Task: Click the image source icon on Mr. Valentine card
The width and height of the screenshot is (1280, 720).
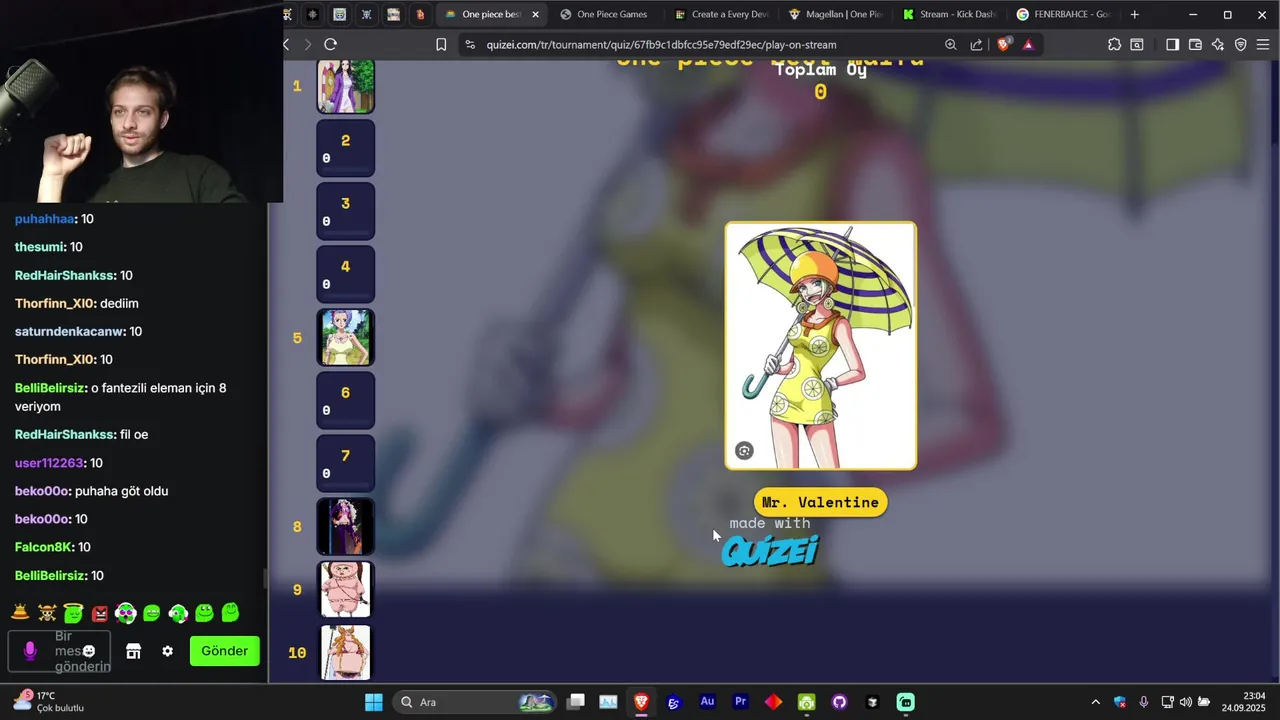Action: click(744, 451)
